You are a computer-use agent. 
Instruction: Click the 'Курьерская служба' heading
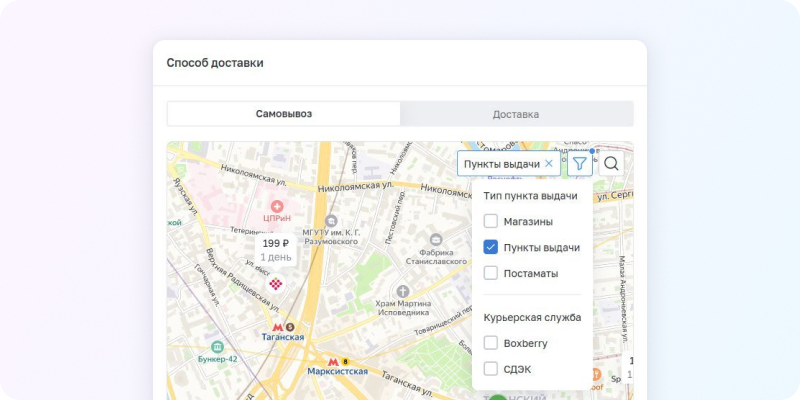coord(532,317)
